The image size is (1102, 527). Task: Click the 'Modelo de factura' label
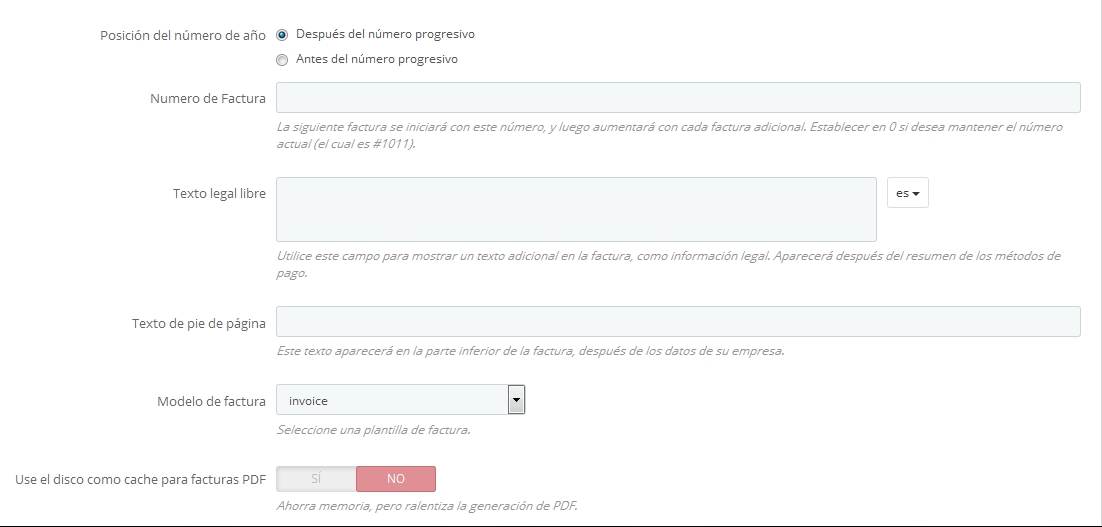pyautogui.click(x=211, y=401)
